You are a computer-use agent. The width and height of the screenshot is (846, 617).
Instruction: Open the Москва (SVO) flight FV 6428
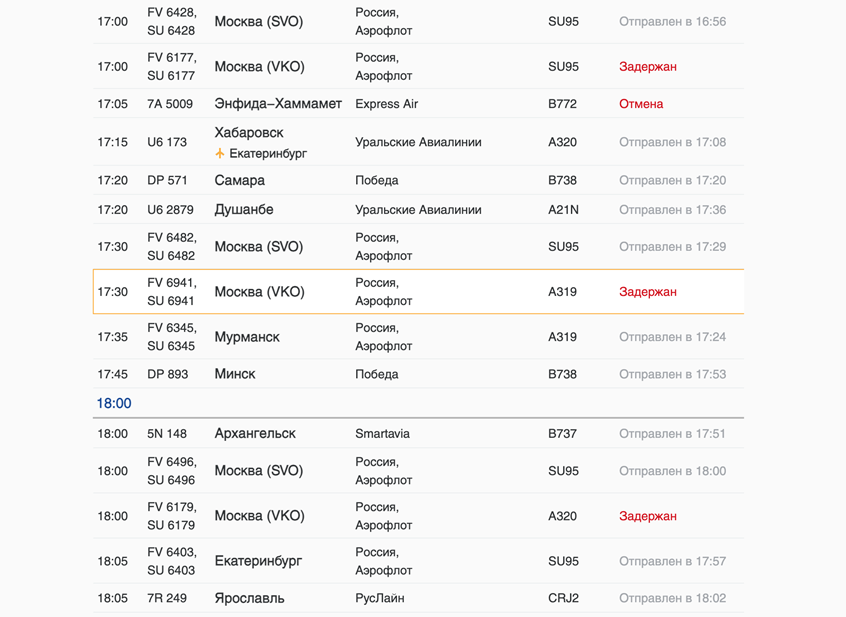[x=418, y=22]
